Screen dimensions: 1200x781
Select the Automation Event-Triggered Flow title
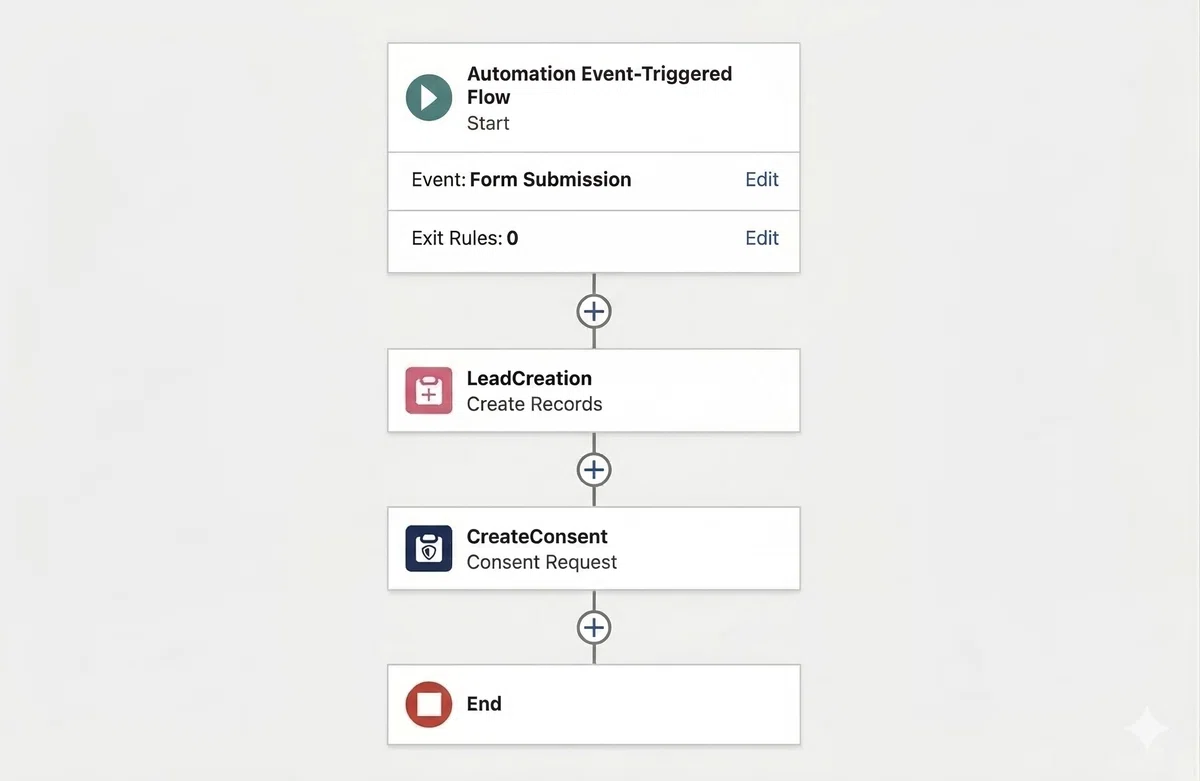(x=599, y=85)
